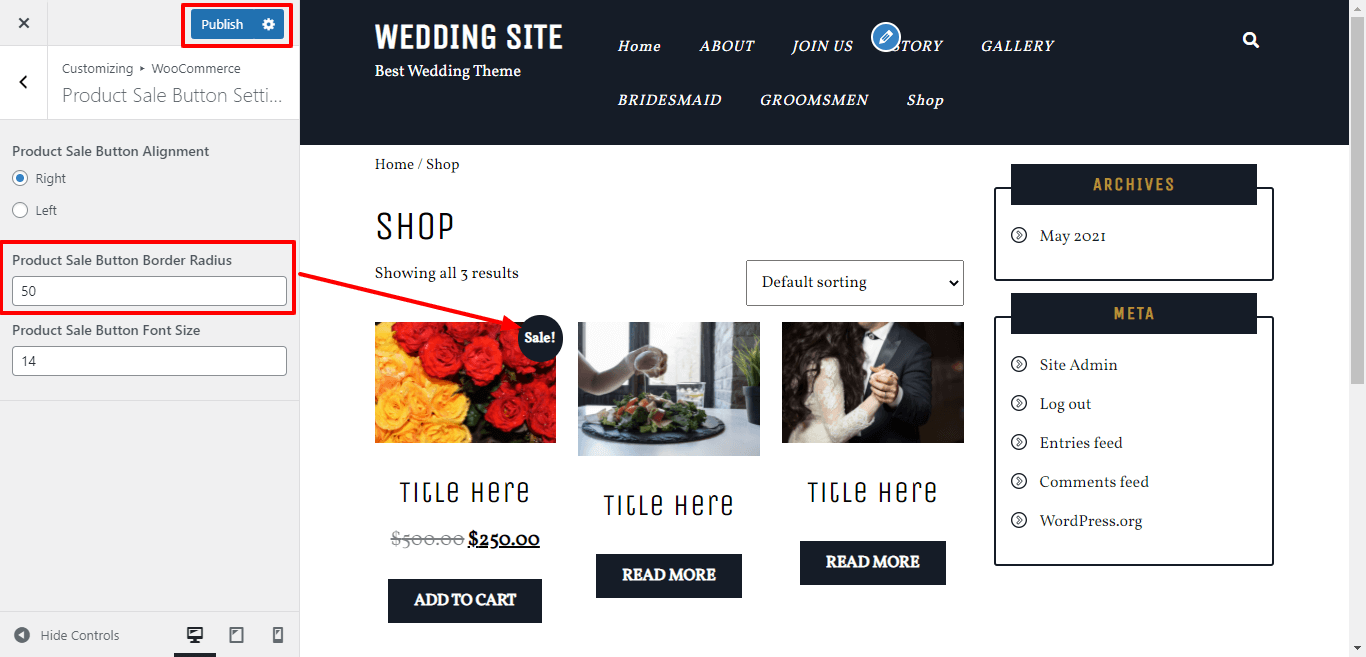Screen dimensions: 1366x657
Task: Click the blue pencil edit shortcut icon
Action: pos(885,37)
